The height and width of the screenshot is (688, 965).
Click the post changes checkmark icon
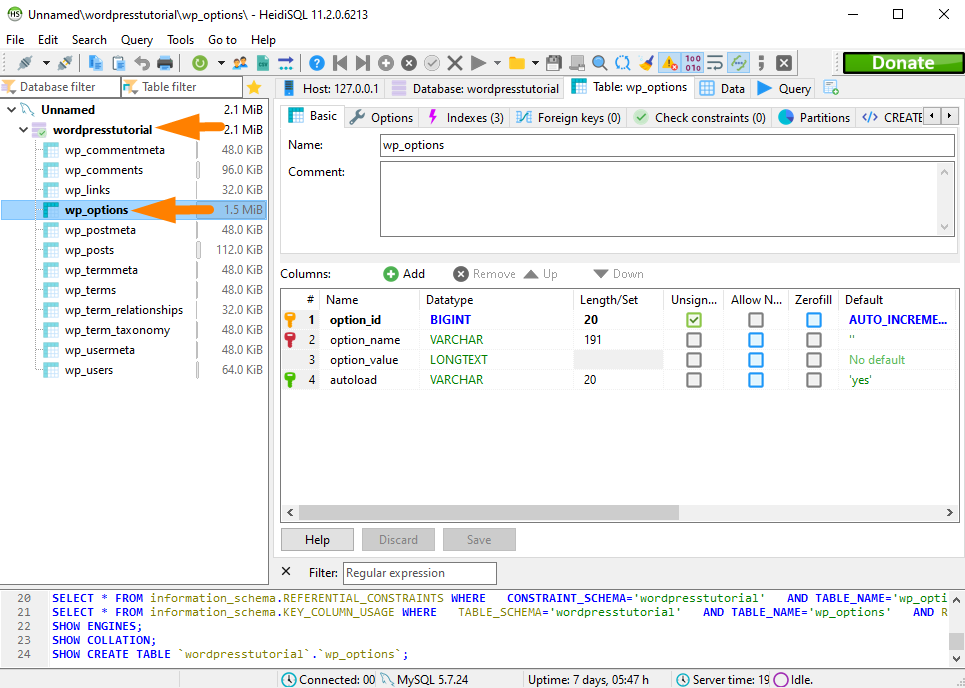coord(432,63)
